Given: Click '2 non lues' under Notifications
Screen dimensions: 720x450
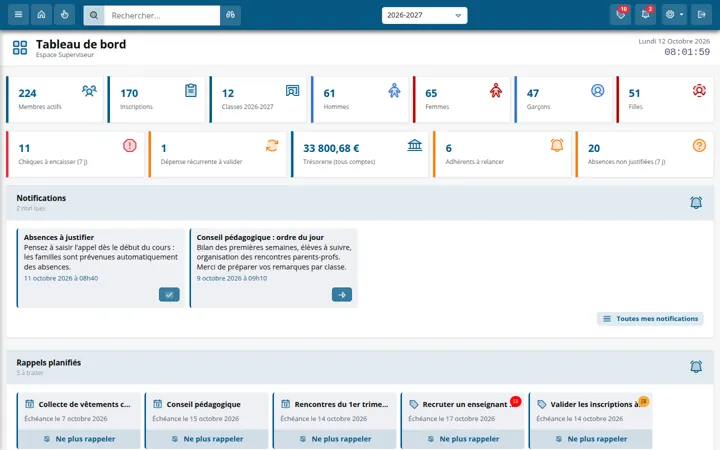Looking at the screenshot, I should [31, 208].
